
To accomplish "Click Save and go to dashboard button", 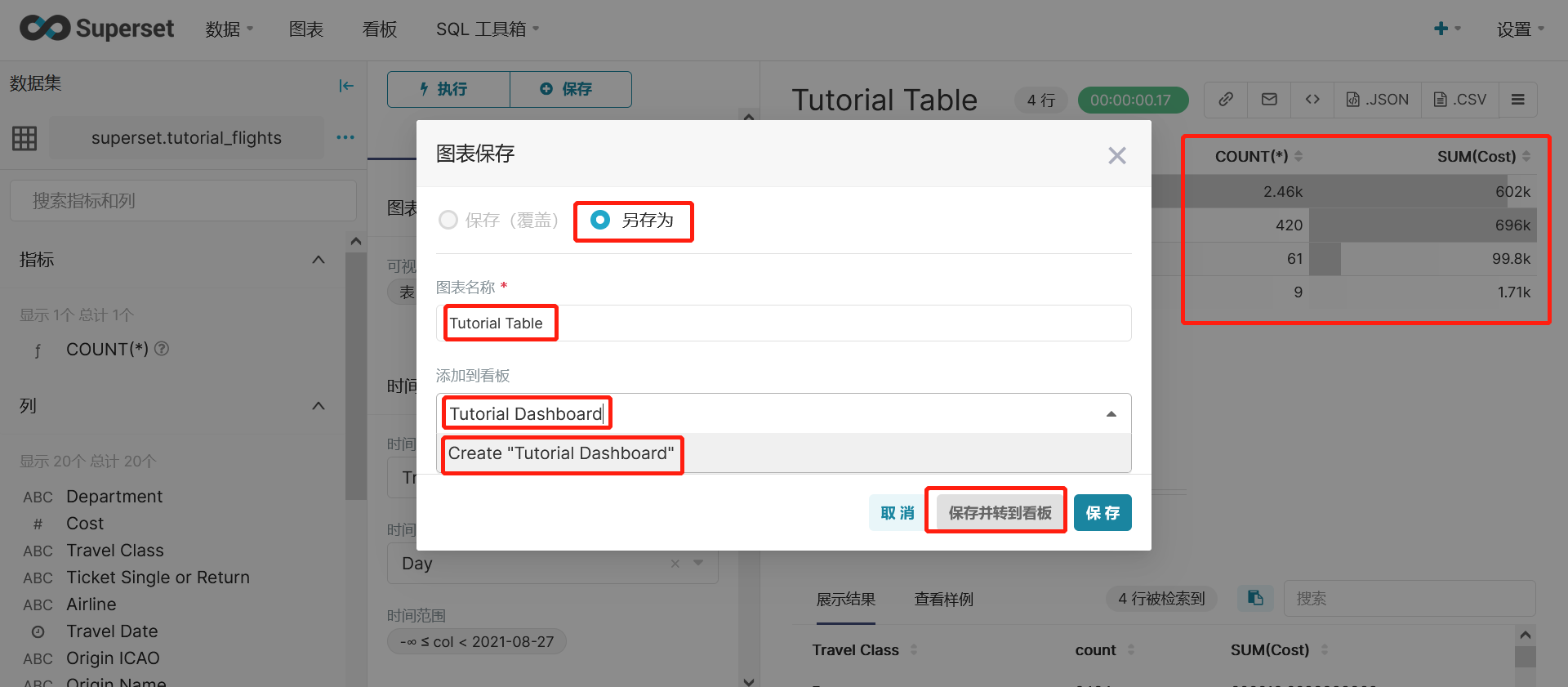I will (x=1000, y=513).
